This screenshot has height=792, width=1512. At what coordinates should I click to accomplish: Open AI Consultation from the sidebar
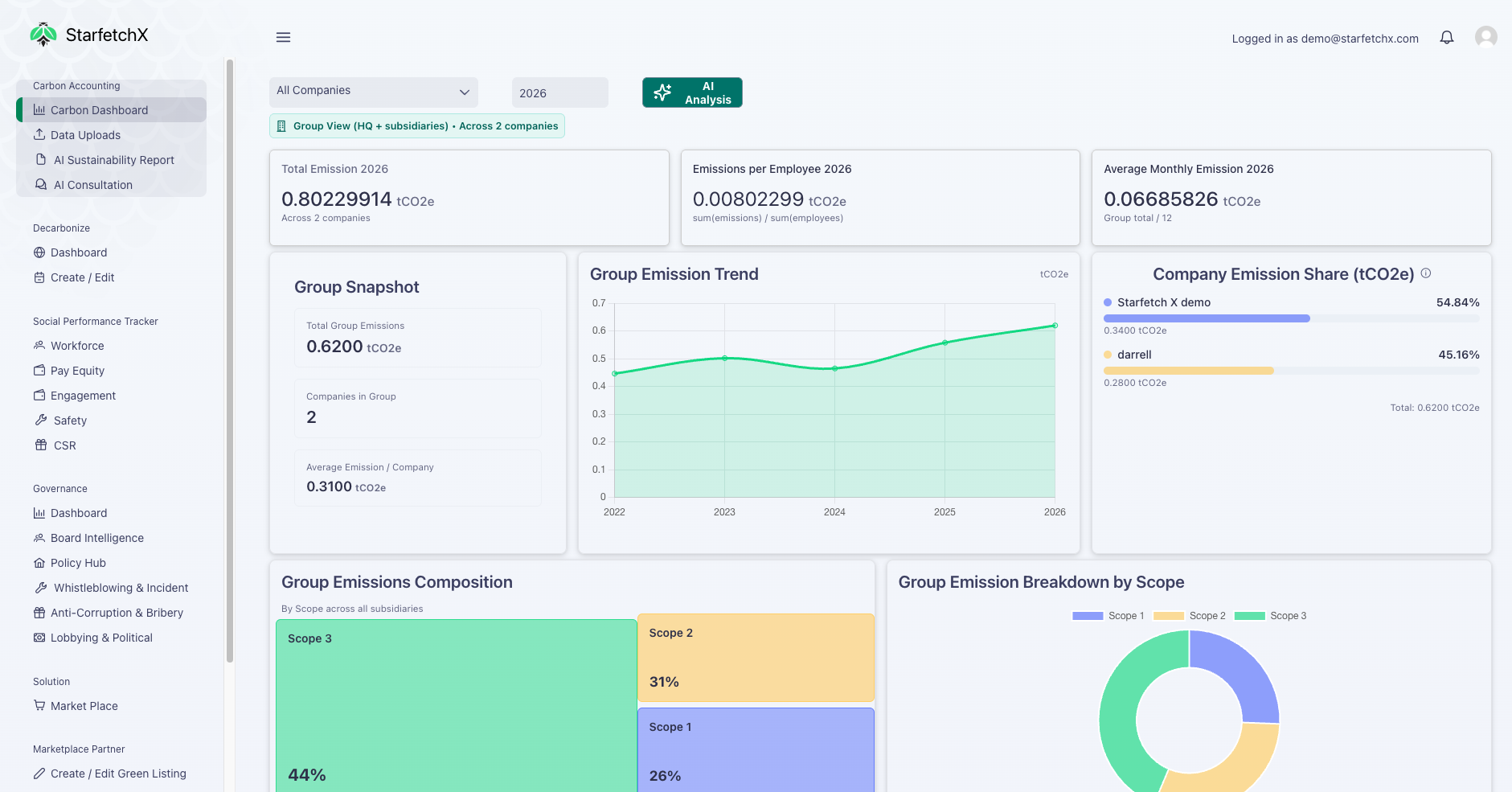pyautogui.click(x=92, y=184)
